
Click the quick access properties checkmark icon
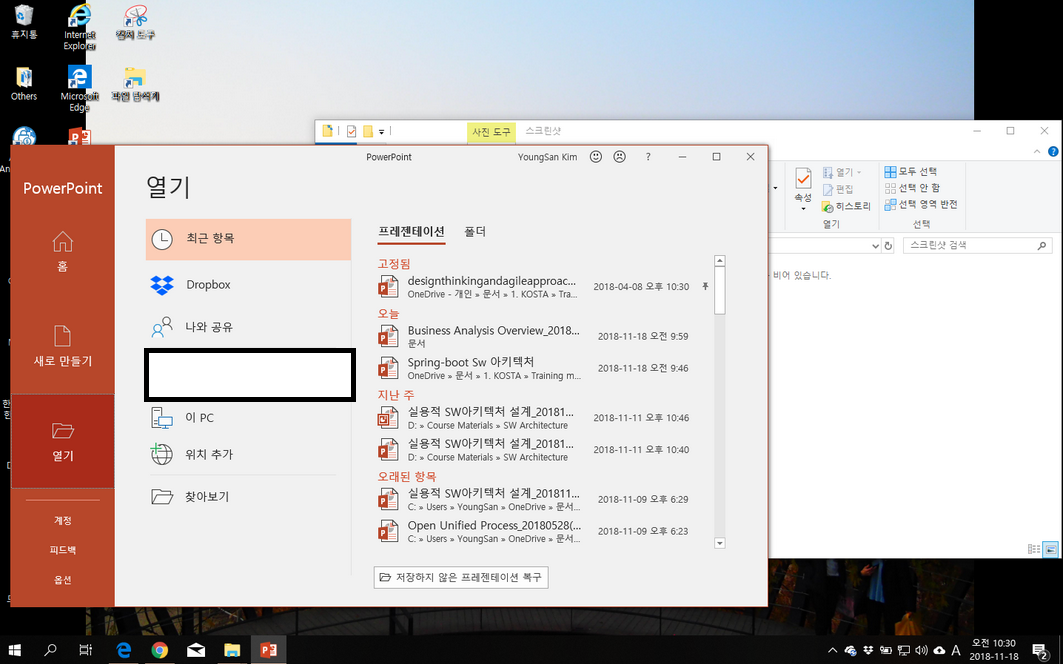[351, 132]
